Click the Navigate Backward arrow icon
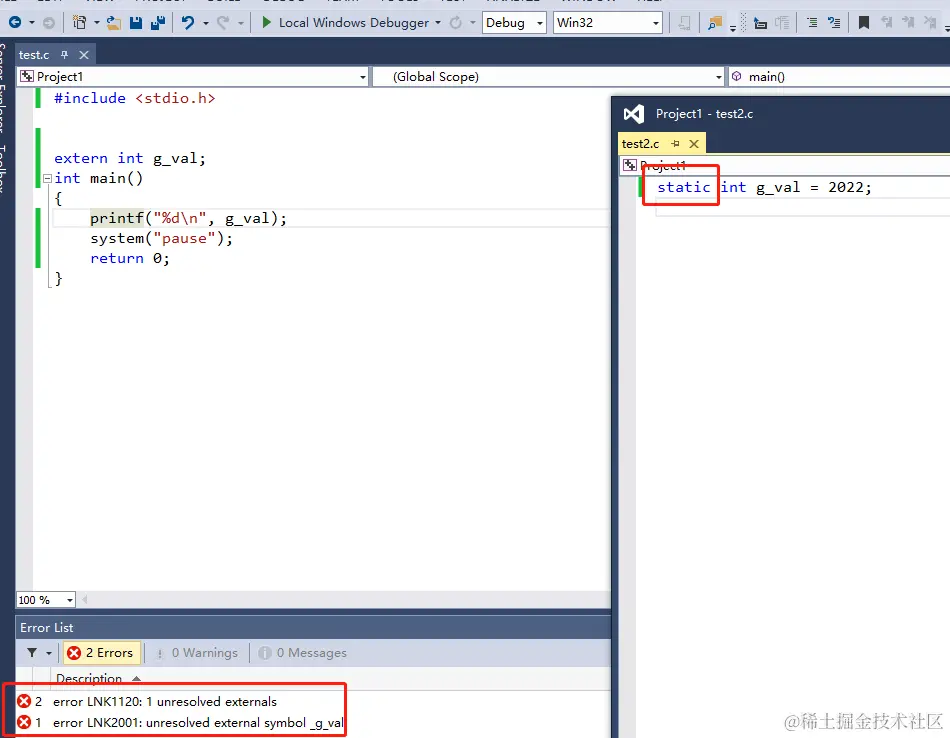 tap(15, 22)
